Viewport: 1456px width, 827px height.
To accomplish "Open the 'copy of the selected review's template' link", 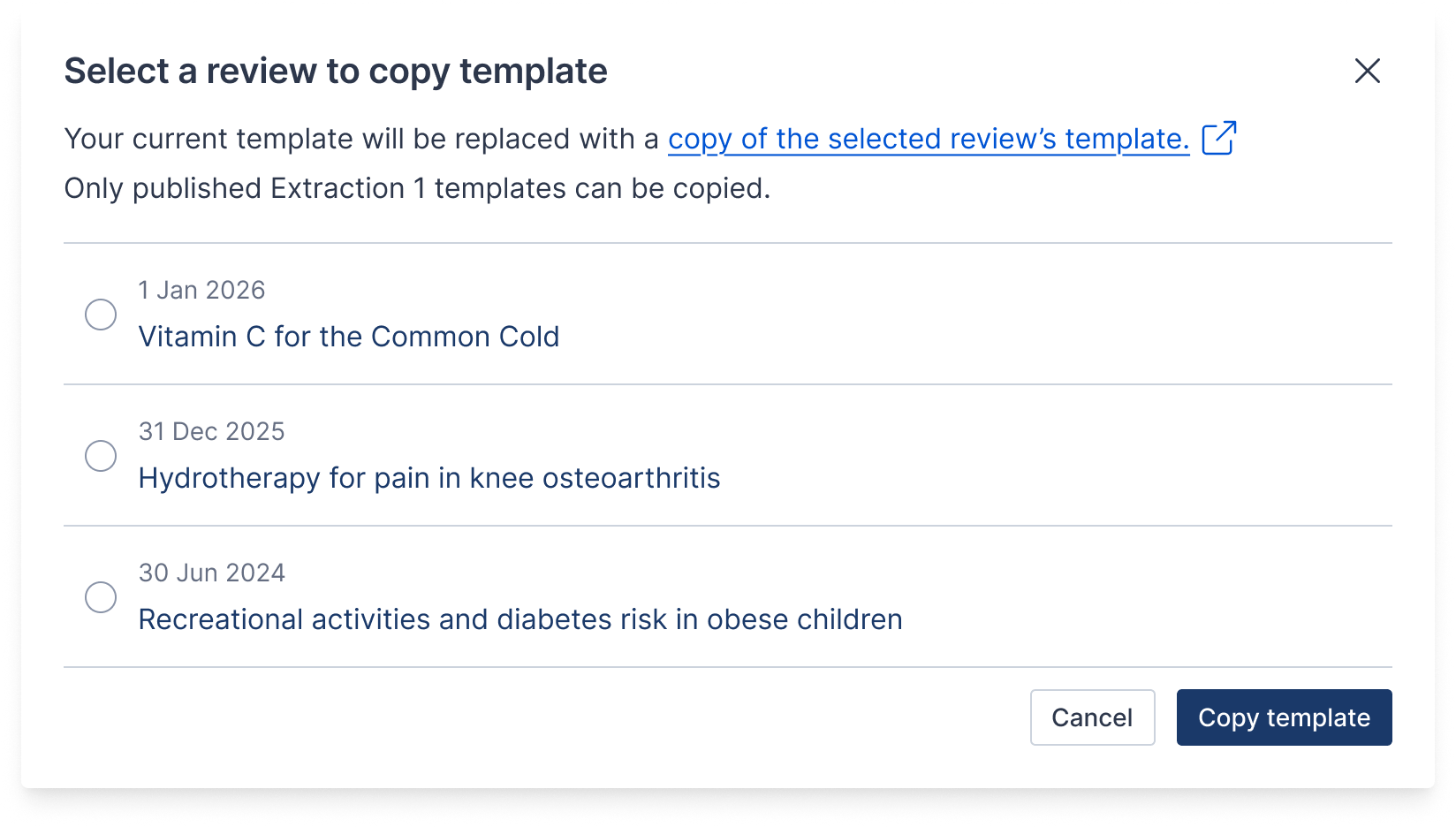I will [928, 139].
